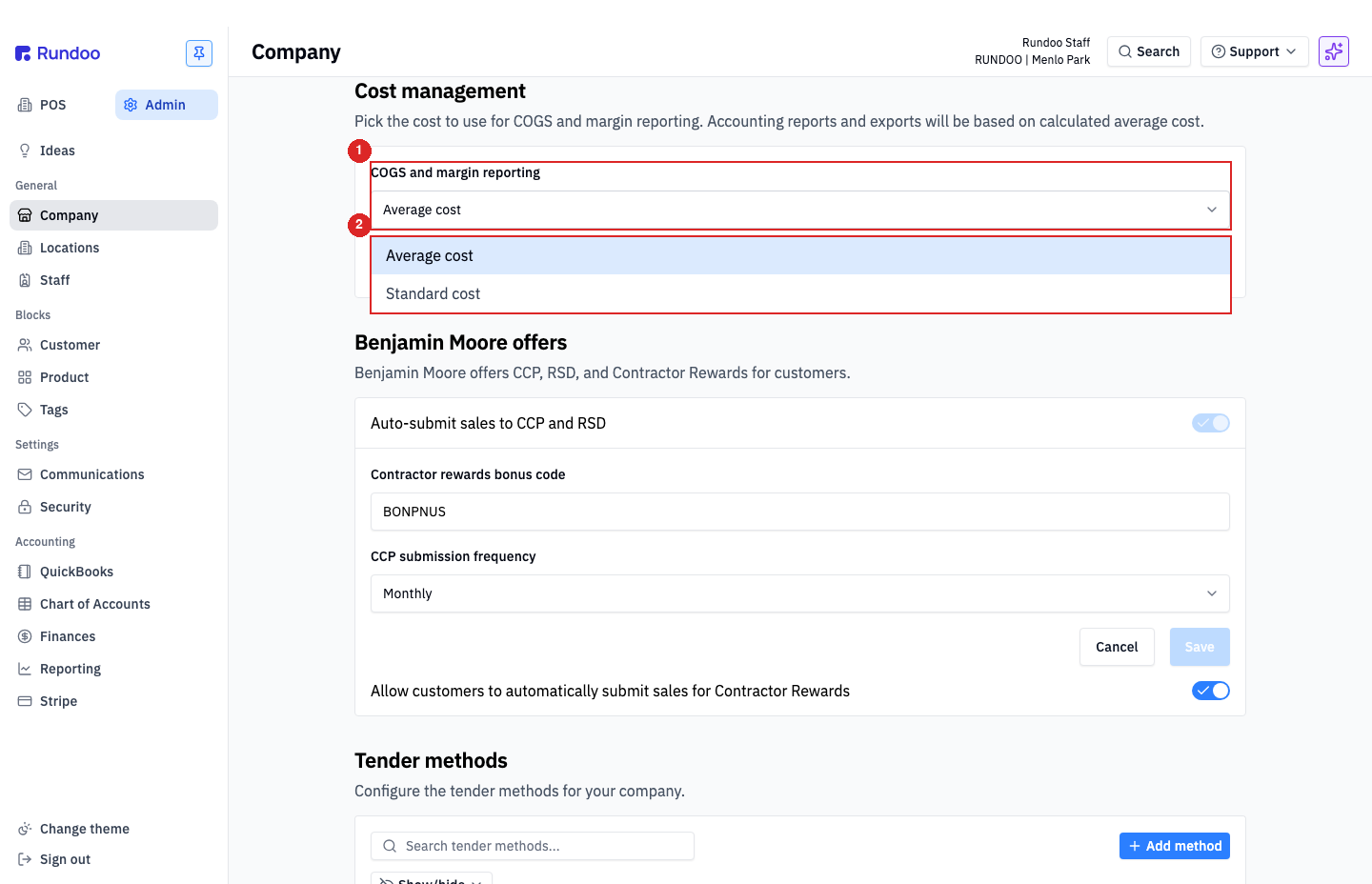Click the Finances dollar icon
Screen dimensions: 1372x884
click(25, 636)
